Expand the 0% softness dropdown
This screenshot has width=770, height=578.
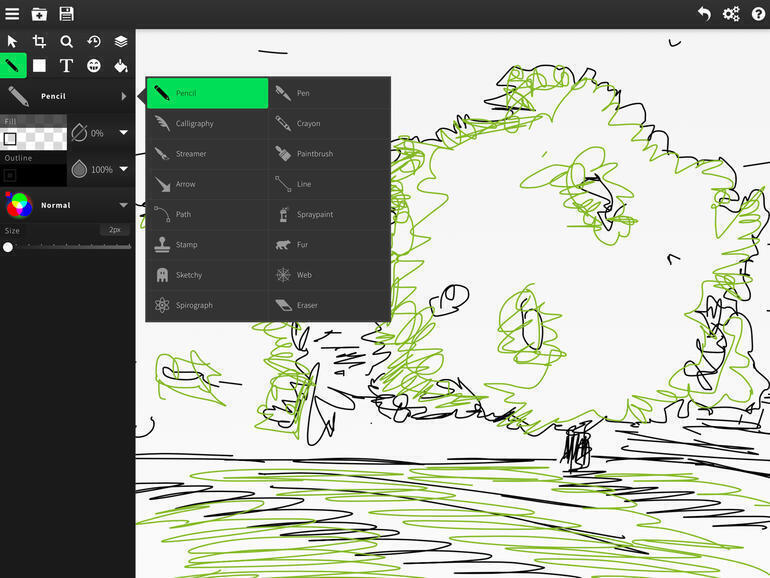click(x=124, y=133)
